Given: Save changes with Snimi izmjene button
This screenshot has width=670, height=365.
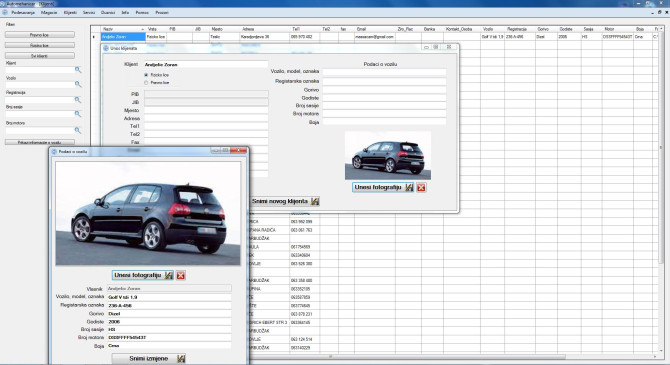Looking at the screenshot, I should (x=149, y=359).
